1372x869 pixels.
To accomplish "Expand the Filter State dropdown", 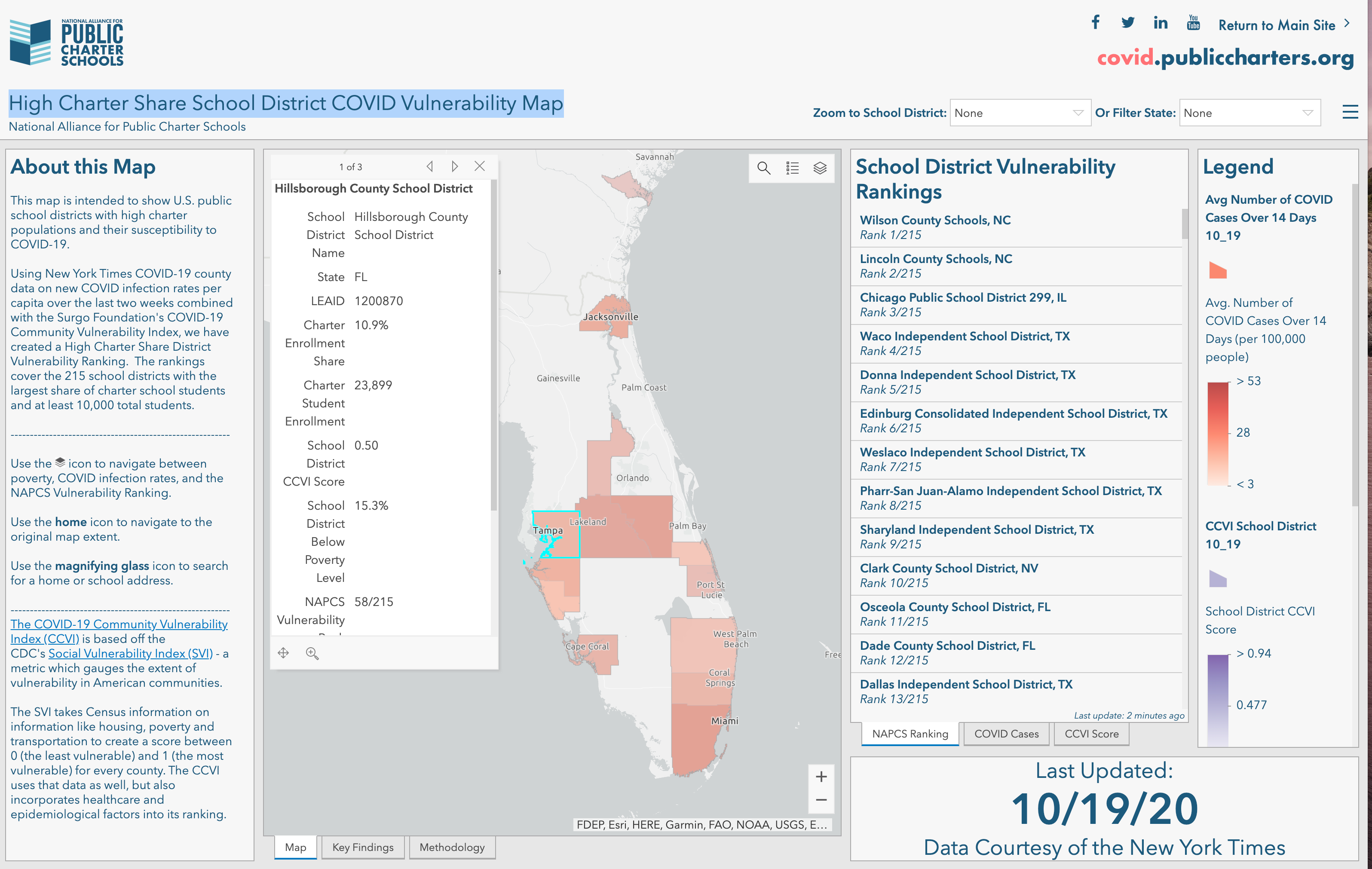I will pos(1249,113).
